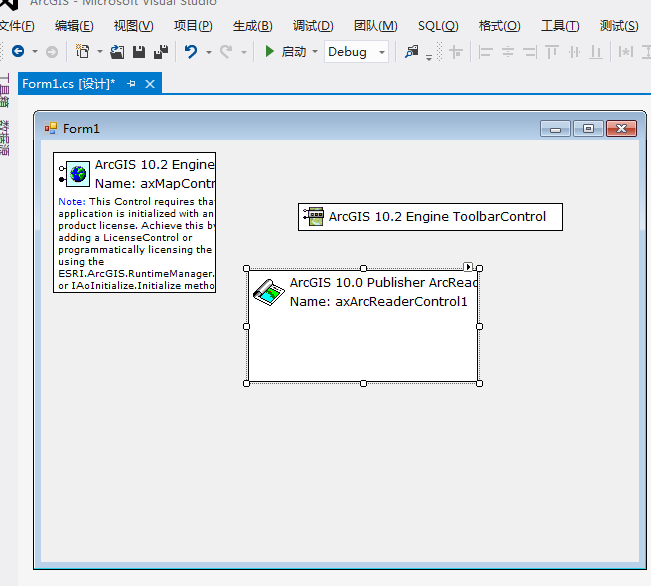Open the Redo history dropdown

click(244, 52)
